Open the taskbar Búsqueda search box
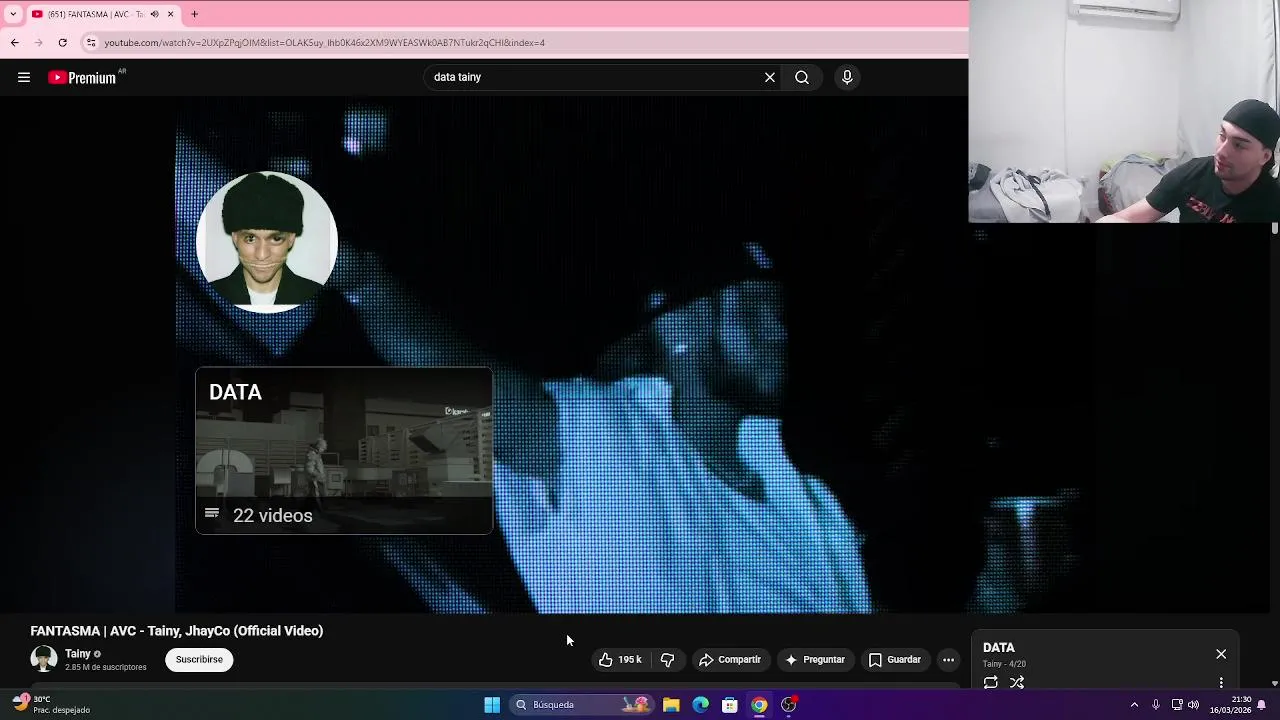This screenshot has width=1280, height=720. pos(583,705)
